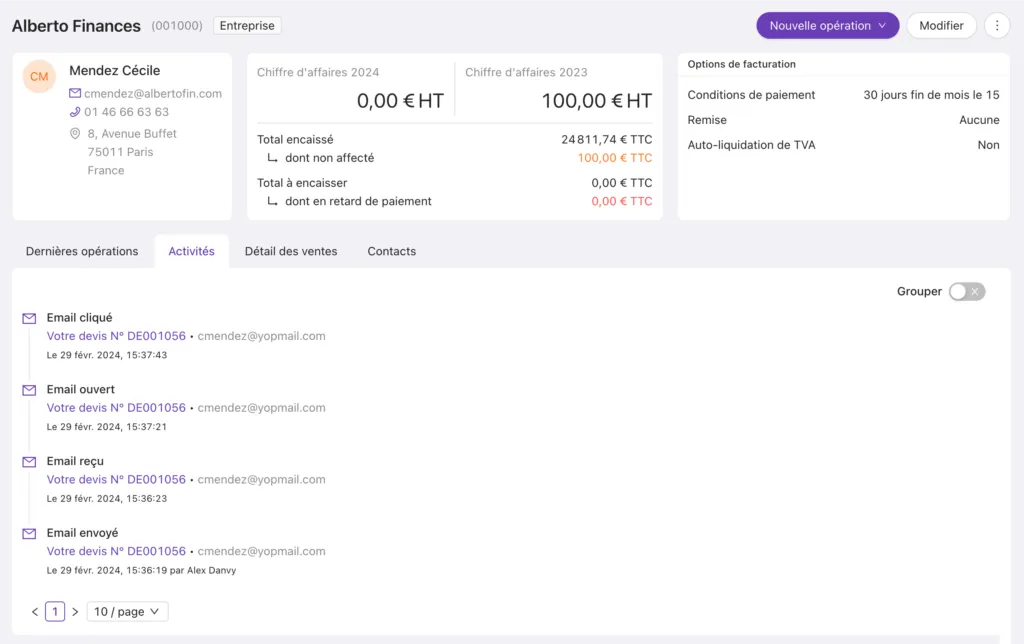Click the envelope icon of Email ouvert activity
Image resolution: width=1024 pixels, height=644 pixels.
pos(29,390)
